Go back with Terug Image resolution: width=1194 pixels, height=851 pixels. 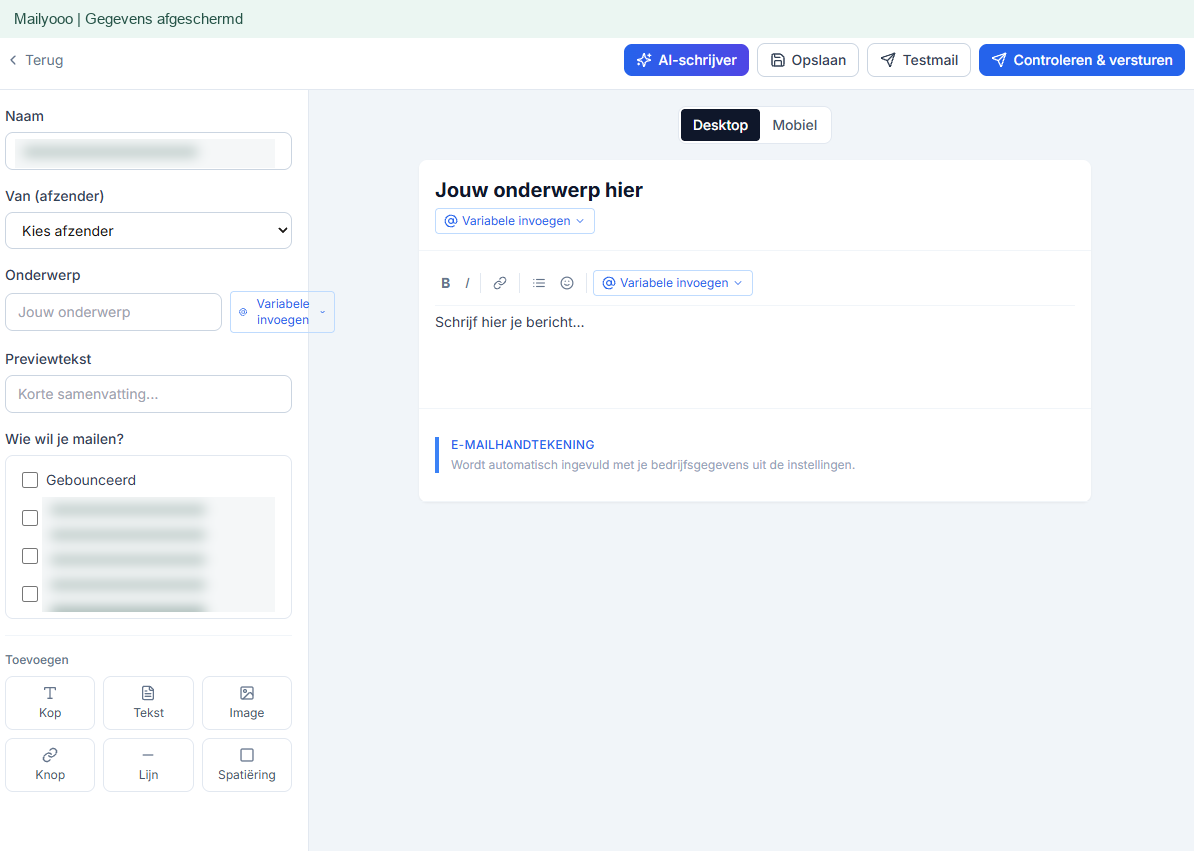[36, 60]
